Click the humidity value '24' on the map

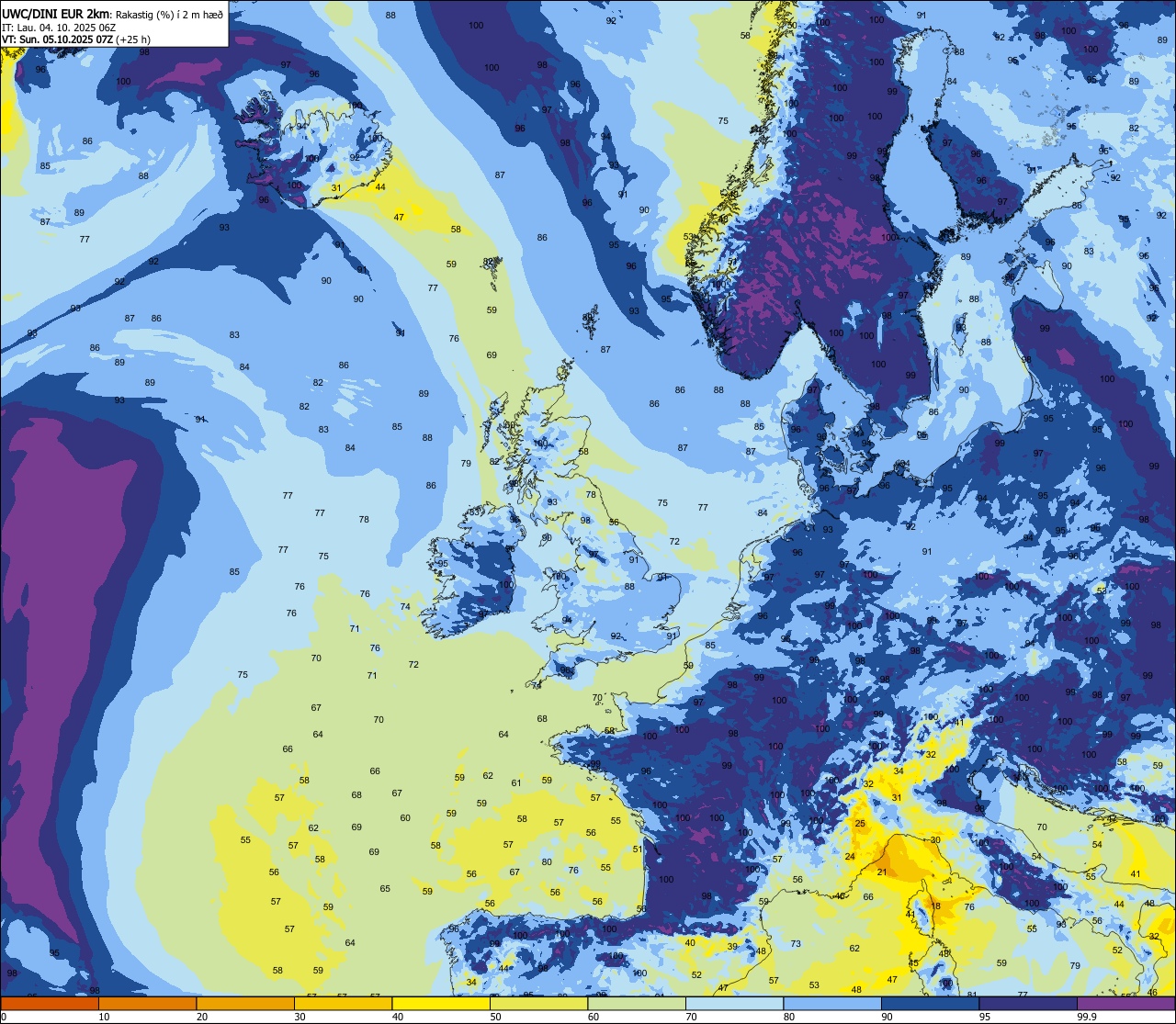coord(850,857)
